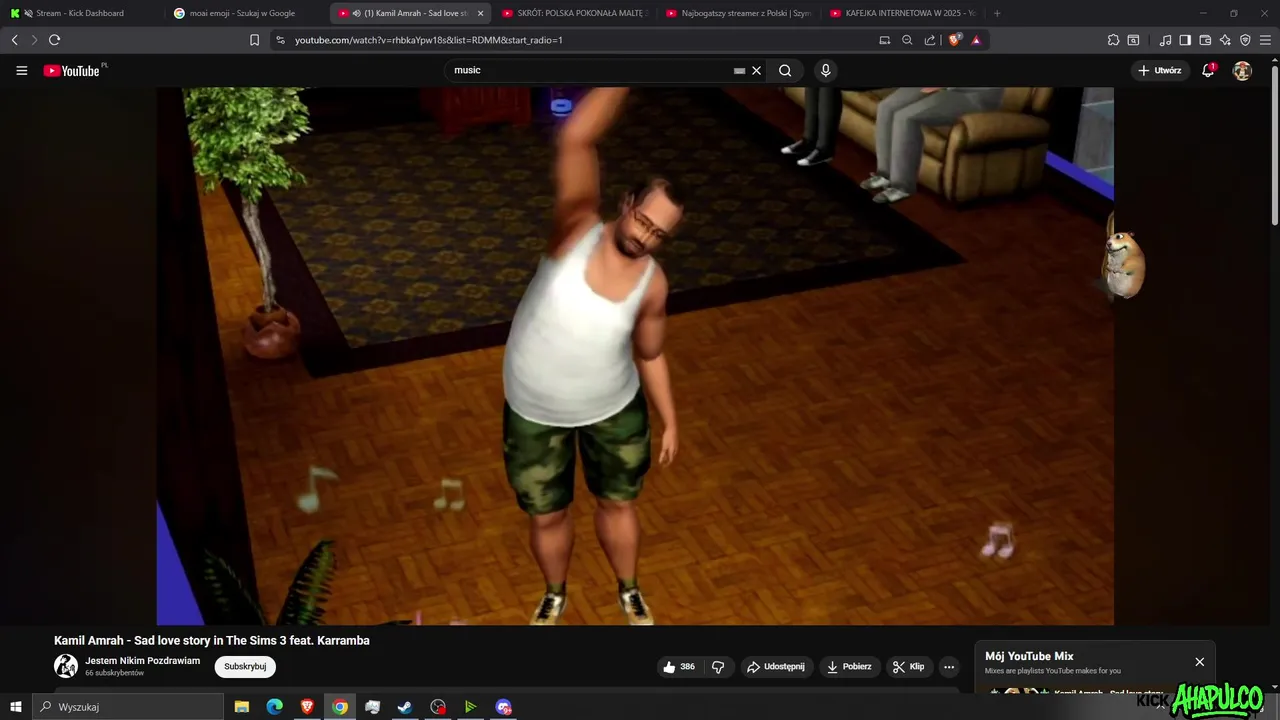1280x720 pixels.
Task: Open the Brave playlist music note icon
Action: 1165,40
